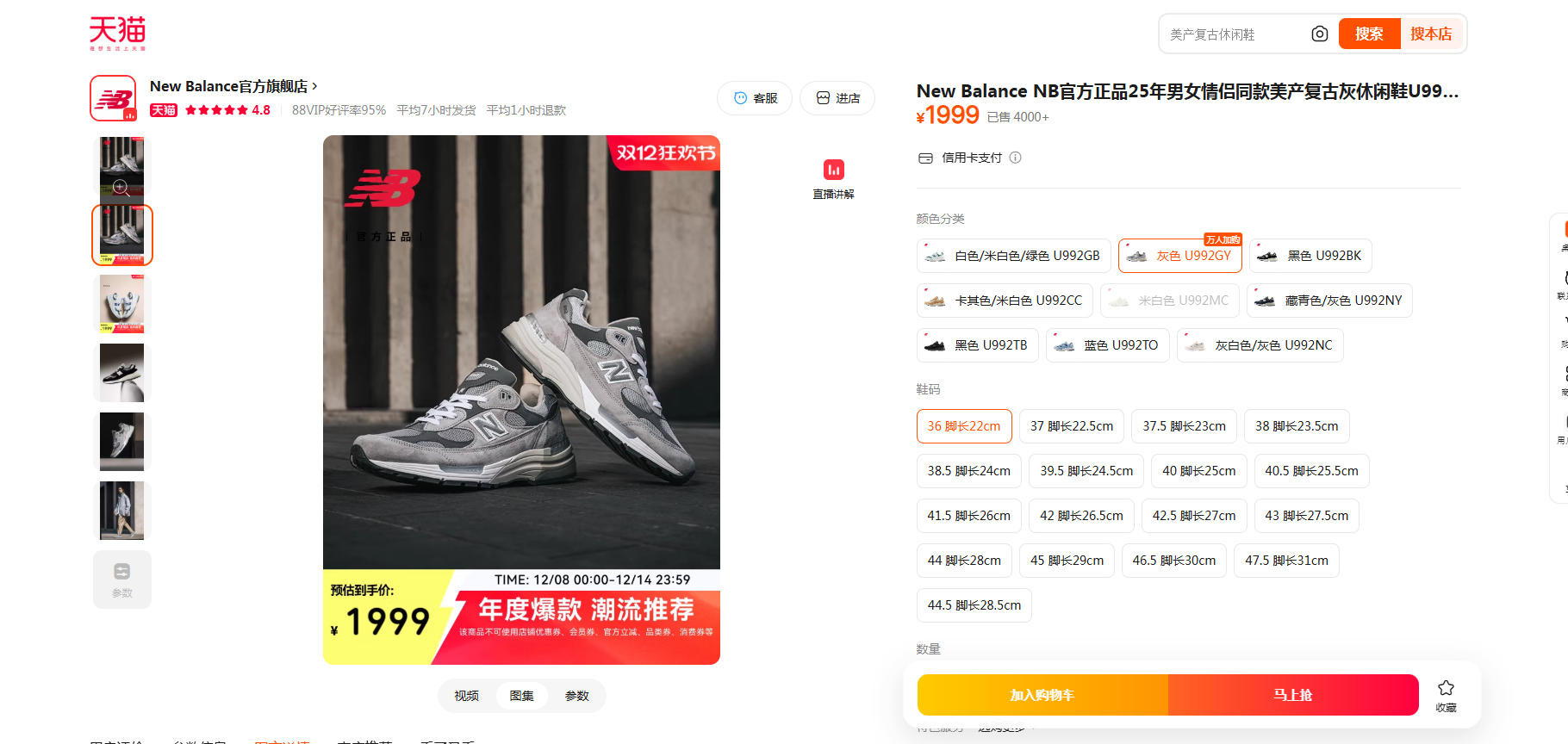Image resolution: width=1568 pixels, height=744 pixels.
Task: Select size 36 脚长22cm
Action: click(963, 426)
